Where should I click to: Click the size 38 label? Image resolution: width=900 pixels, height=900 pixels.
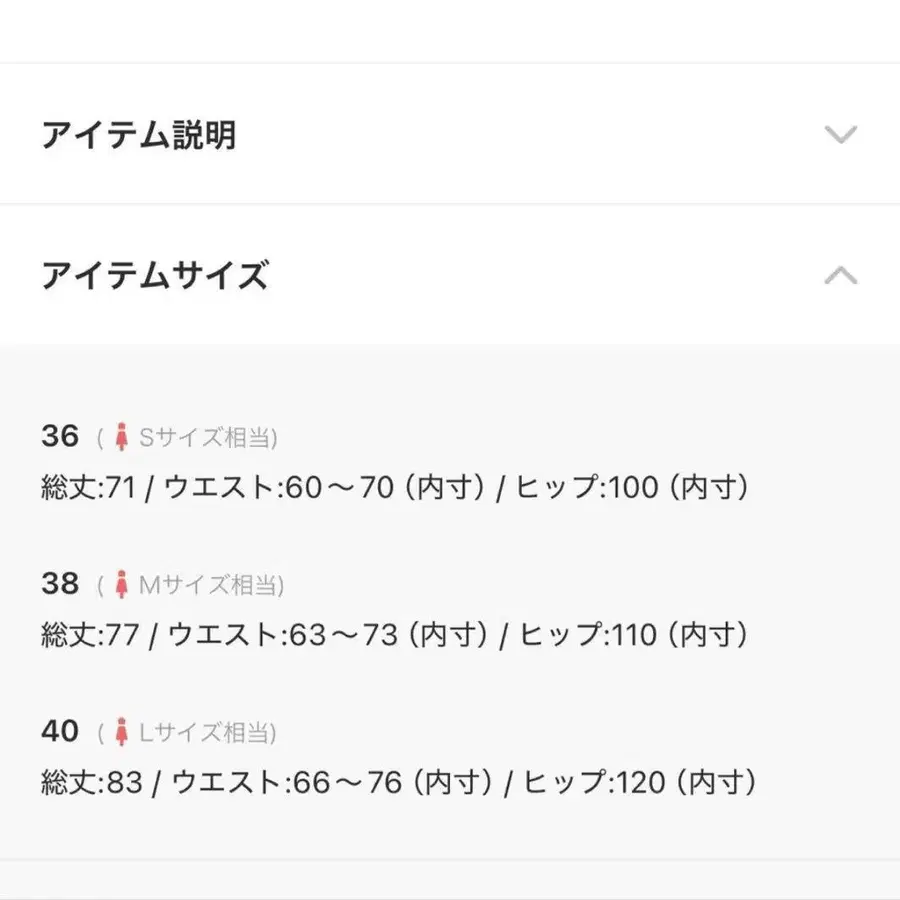point(60,583)
